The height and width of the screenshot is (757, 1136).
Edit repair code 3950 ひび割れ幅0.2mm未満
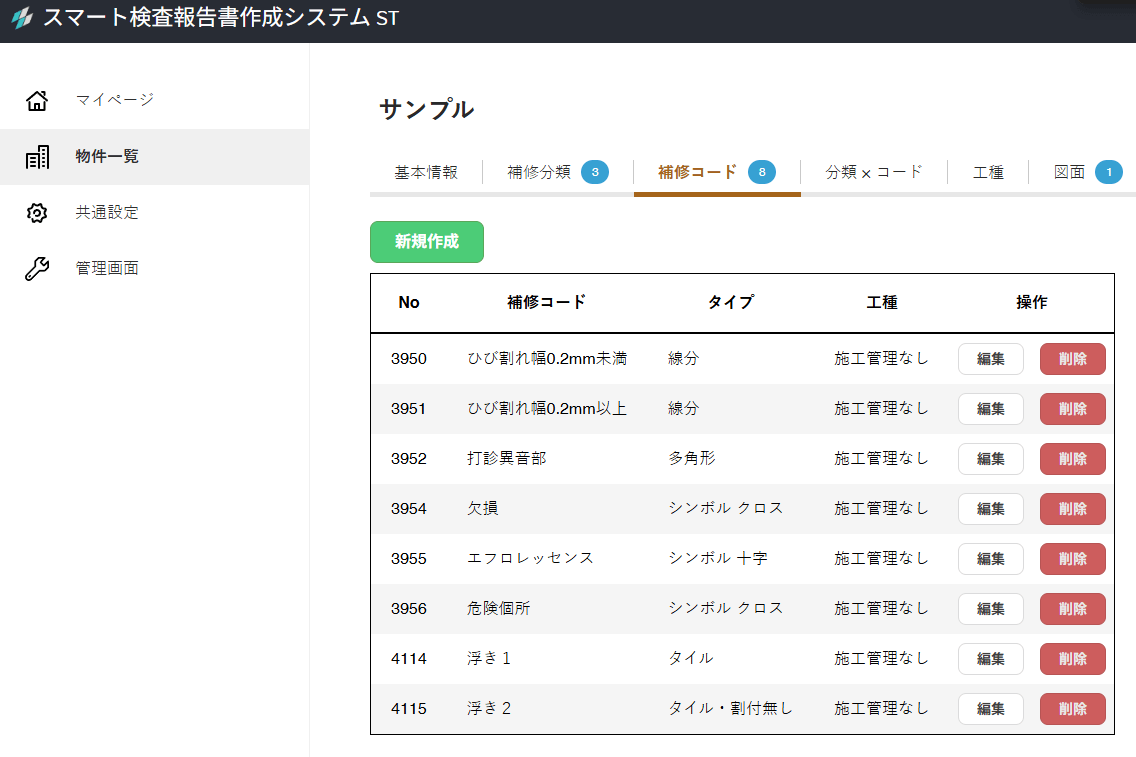click(x=990, y=359)
